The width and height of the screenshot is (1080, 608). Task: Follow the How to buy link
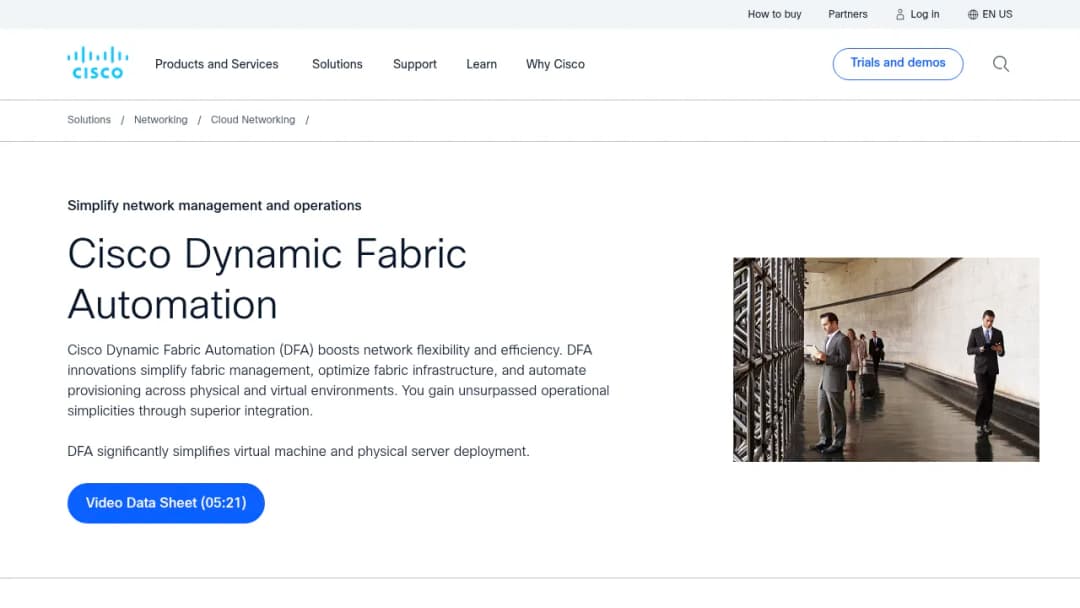[774, 14]
